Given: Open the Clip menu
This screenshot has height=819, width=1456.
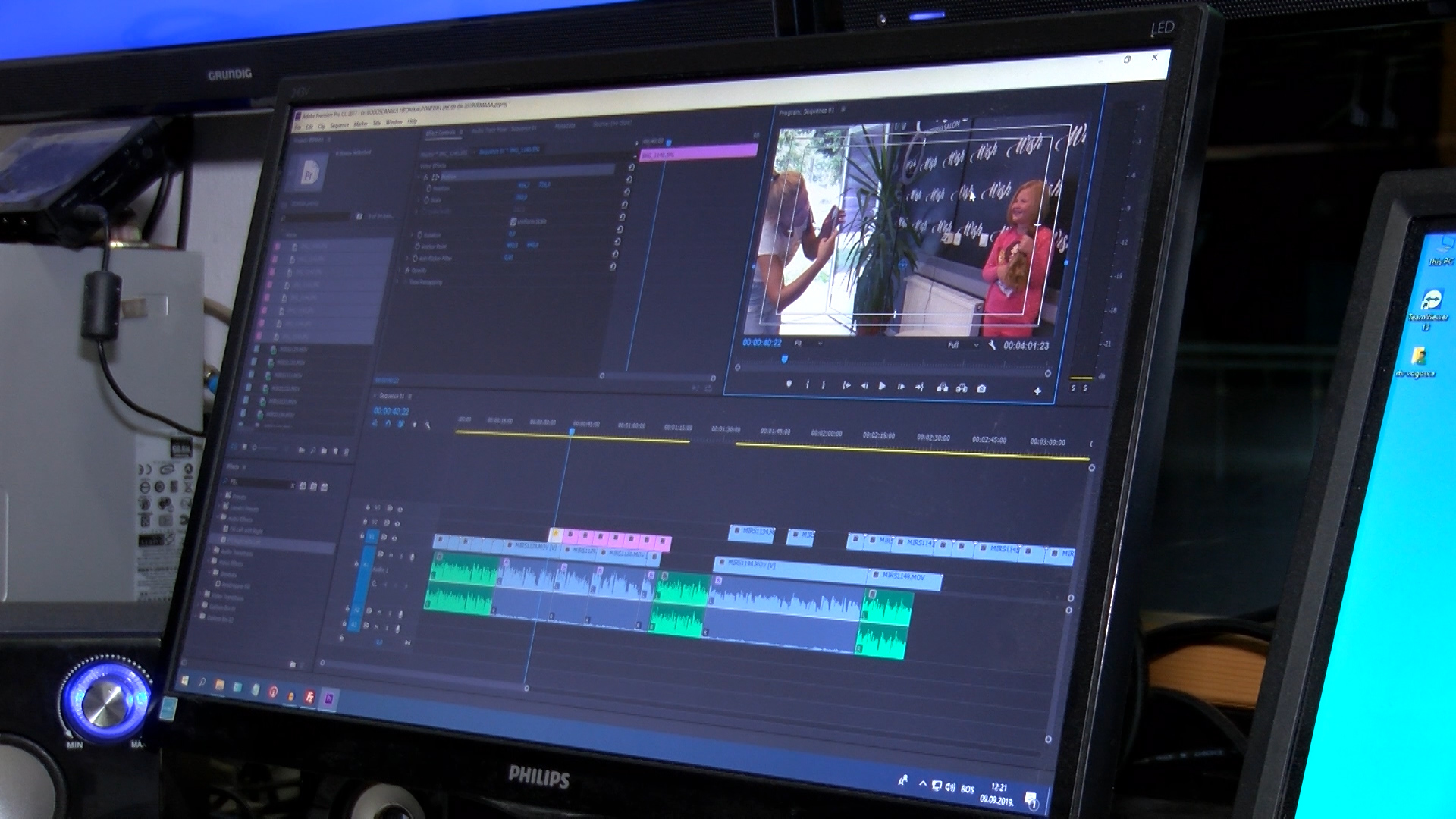Looking at the screenshot, I should 321,126.
